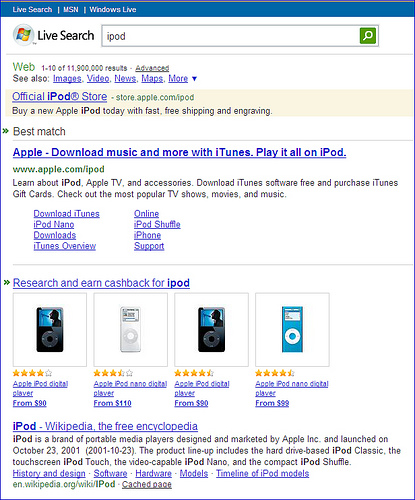Open the Timeline of iPod models link
Viewport: 415px width, 500px height.
point(262,473)
